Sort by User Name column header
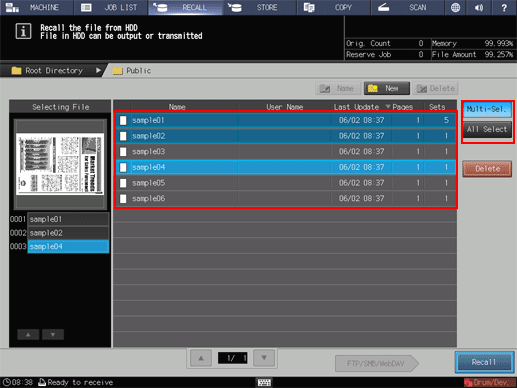 click(x=284, y=107)
